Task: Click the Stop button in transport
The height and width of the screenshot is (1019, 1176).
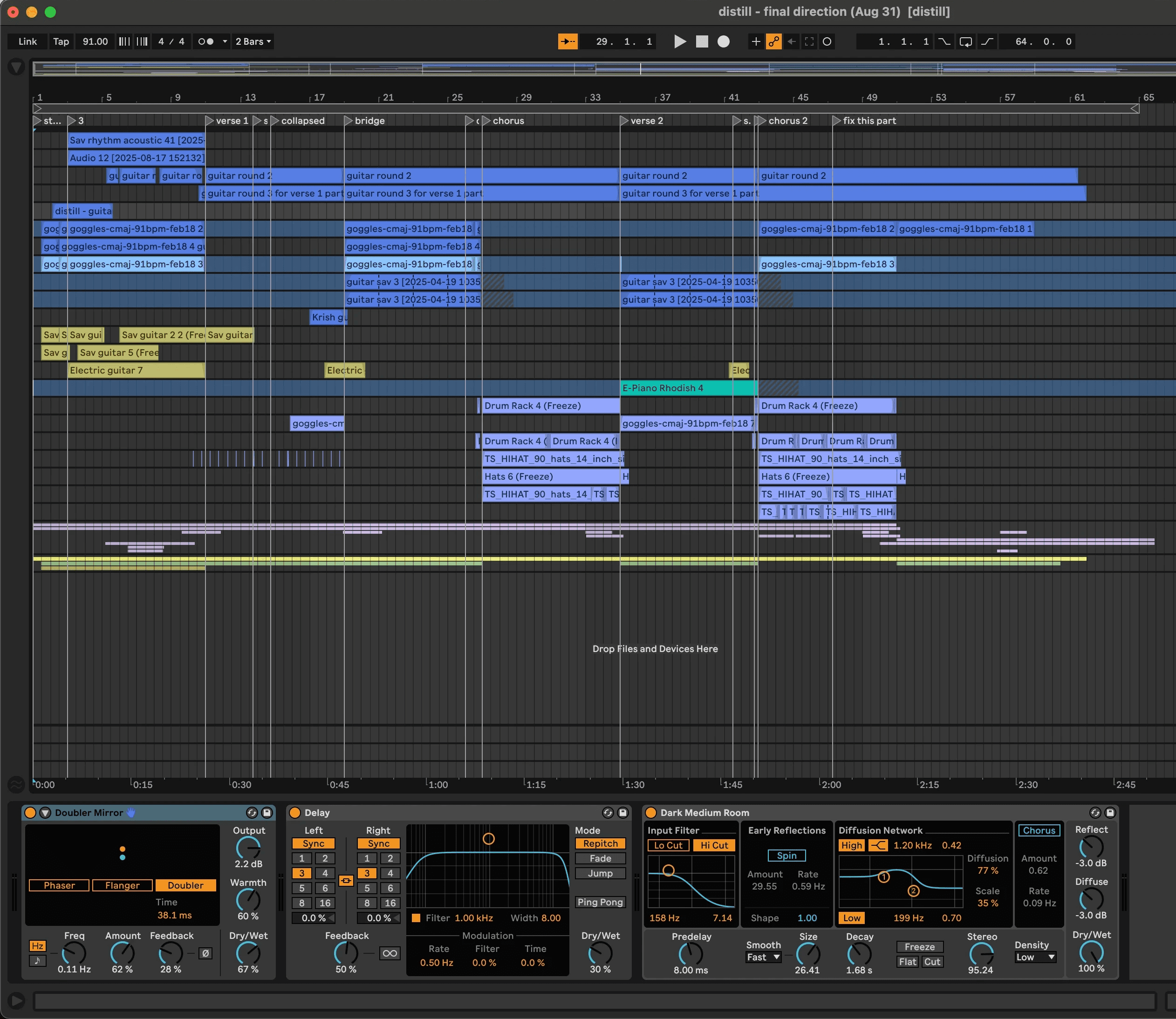Action: tap(702, 41)
